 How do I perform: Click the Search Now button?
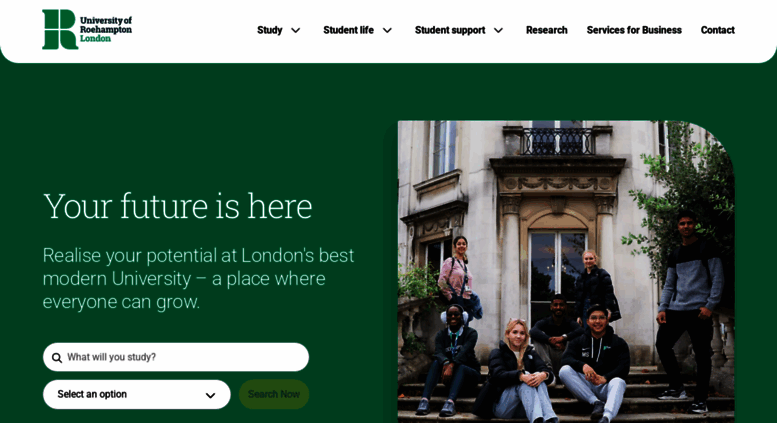pos(274,394)
